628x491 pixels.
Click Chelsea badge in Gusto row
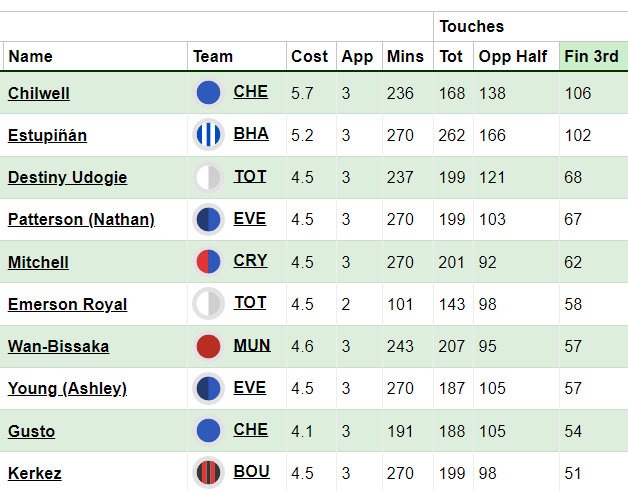(x=208, y=431)
